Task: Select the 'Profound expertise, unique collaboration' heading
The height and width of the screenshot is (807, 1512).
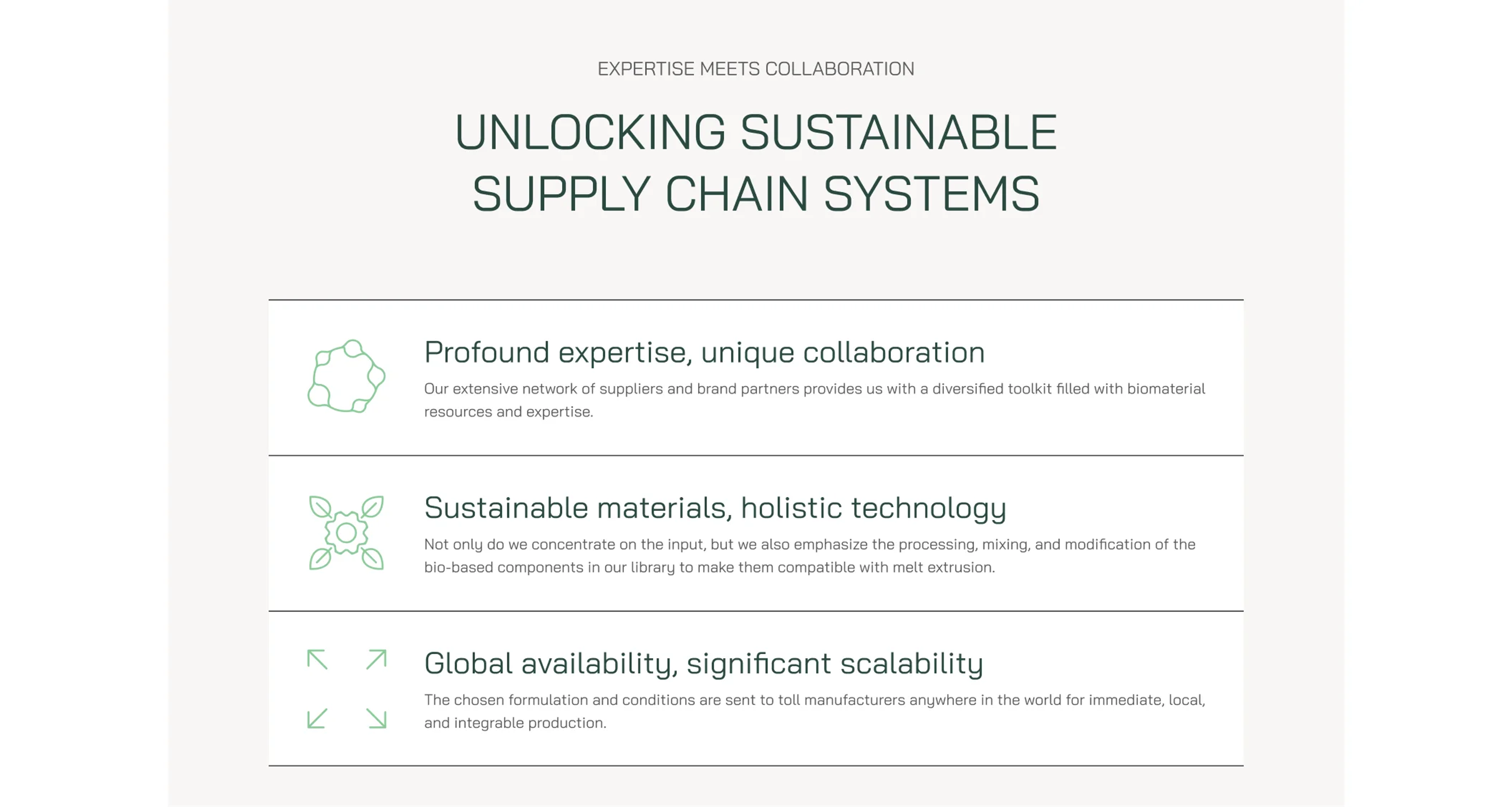Action: [x=704, y=353]
